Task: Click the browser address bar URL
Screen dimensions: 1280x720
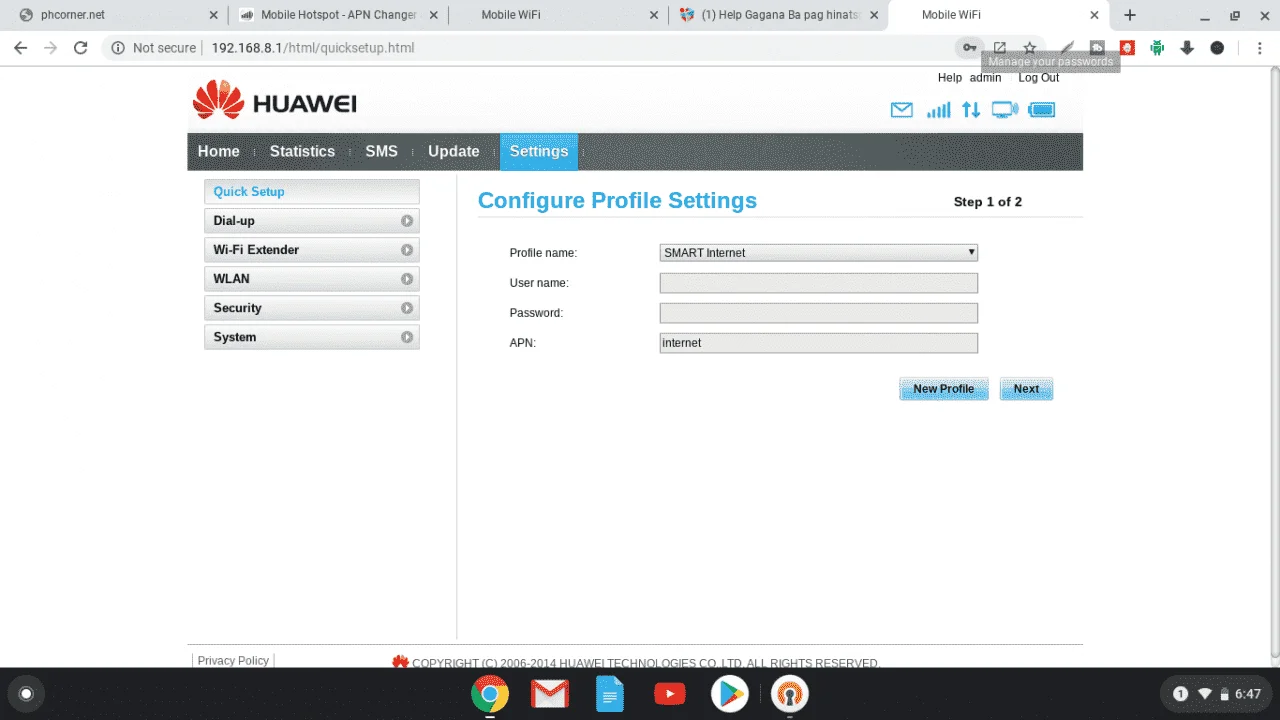Action: (x=312, y=48)
